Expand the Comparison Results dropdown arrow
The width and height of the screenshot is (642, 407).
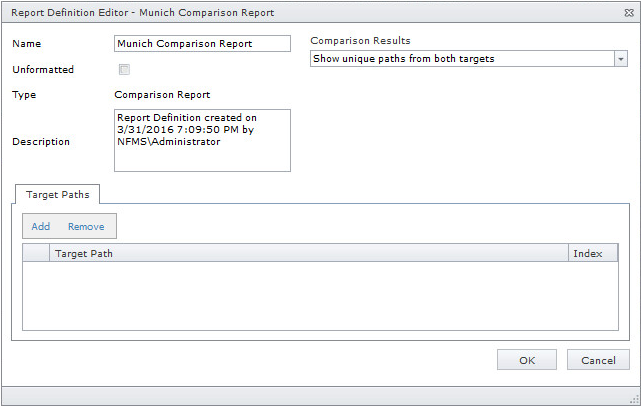point(620,59)
